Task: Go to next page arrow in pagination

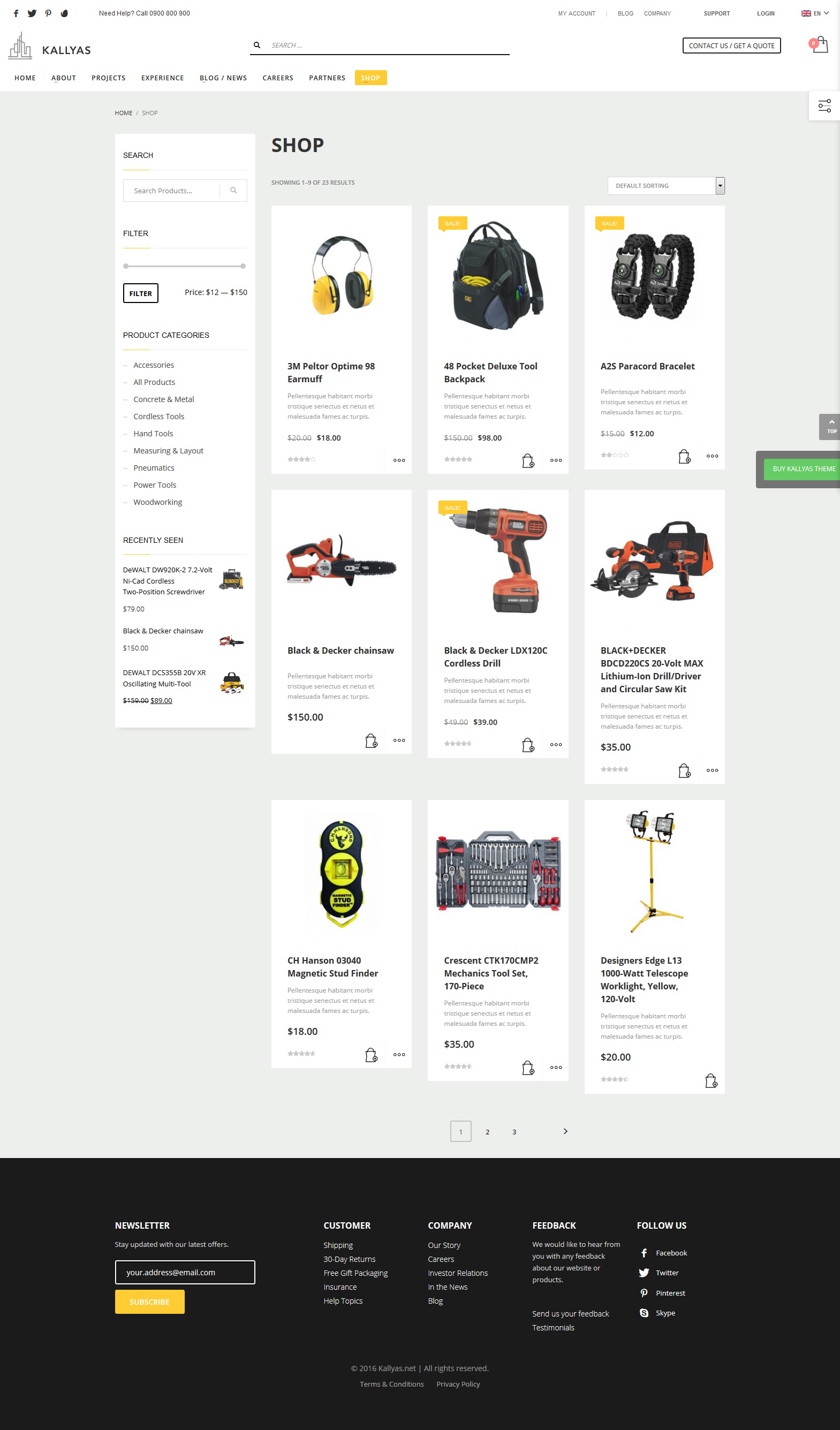Action: [565, 1131]
